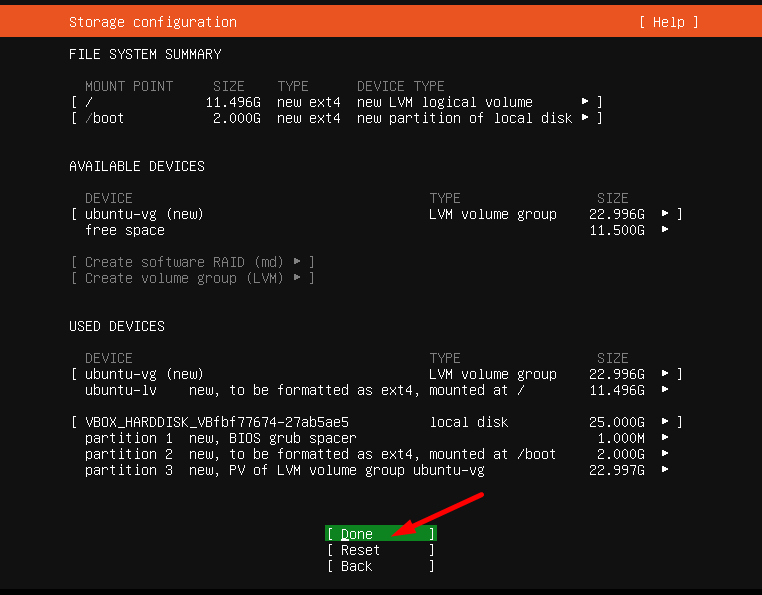Click the 2.000G size in file system summary

(x=237, y=118)
